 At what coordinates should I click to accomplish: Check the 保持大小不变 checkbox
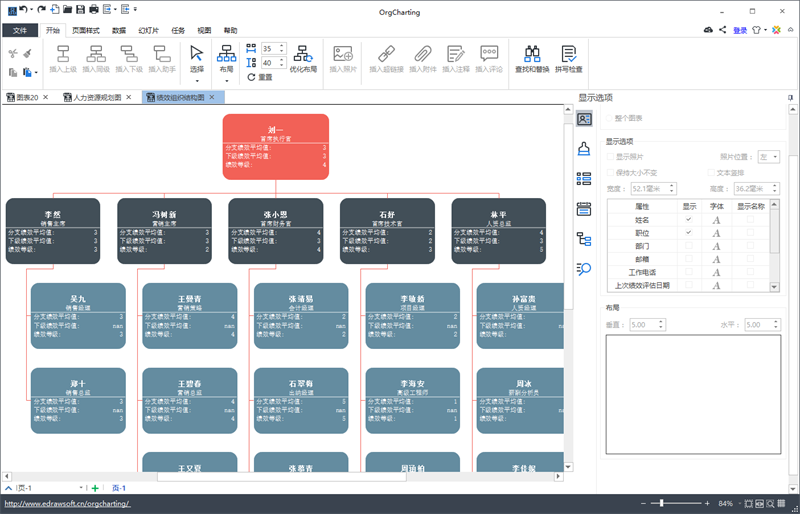point(610,173)
